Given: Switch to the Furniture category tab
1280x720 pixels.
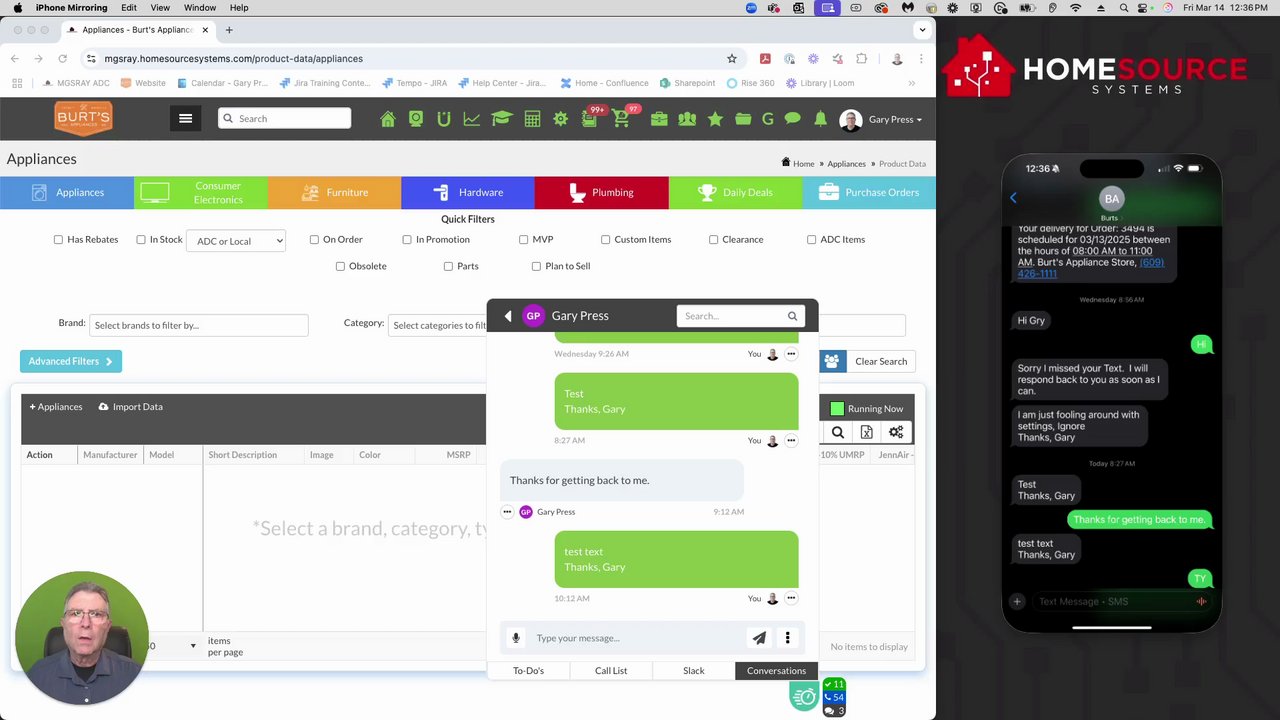Looking at the screenshot, I should [x=334, y=193].
